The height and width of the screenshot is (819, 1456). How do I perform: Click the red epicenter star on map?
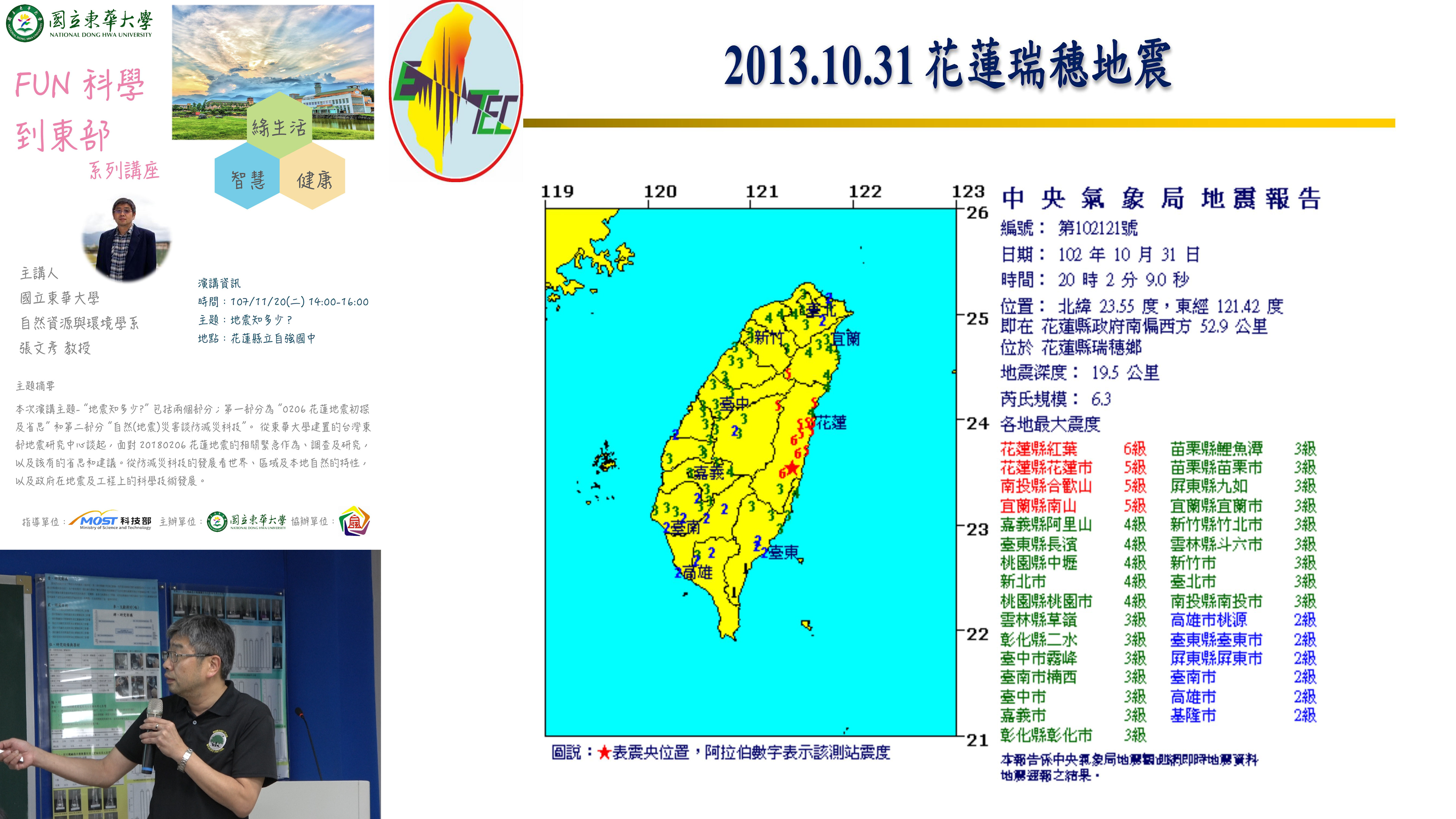tap(792, 468)
